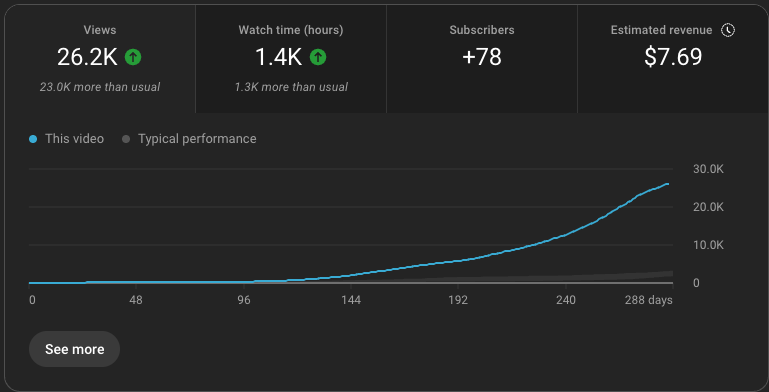Click 1.3K more than usual text

coord(291,87)
